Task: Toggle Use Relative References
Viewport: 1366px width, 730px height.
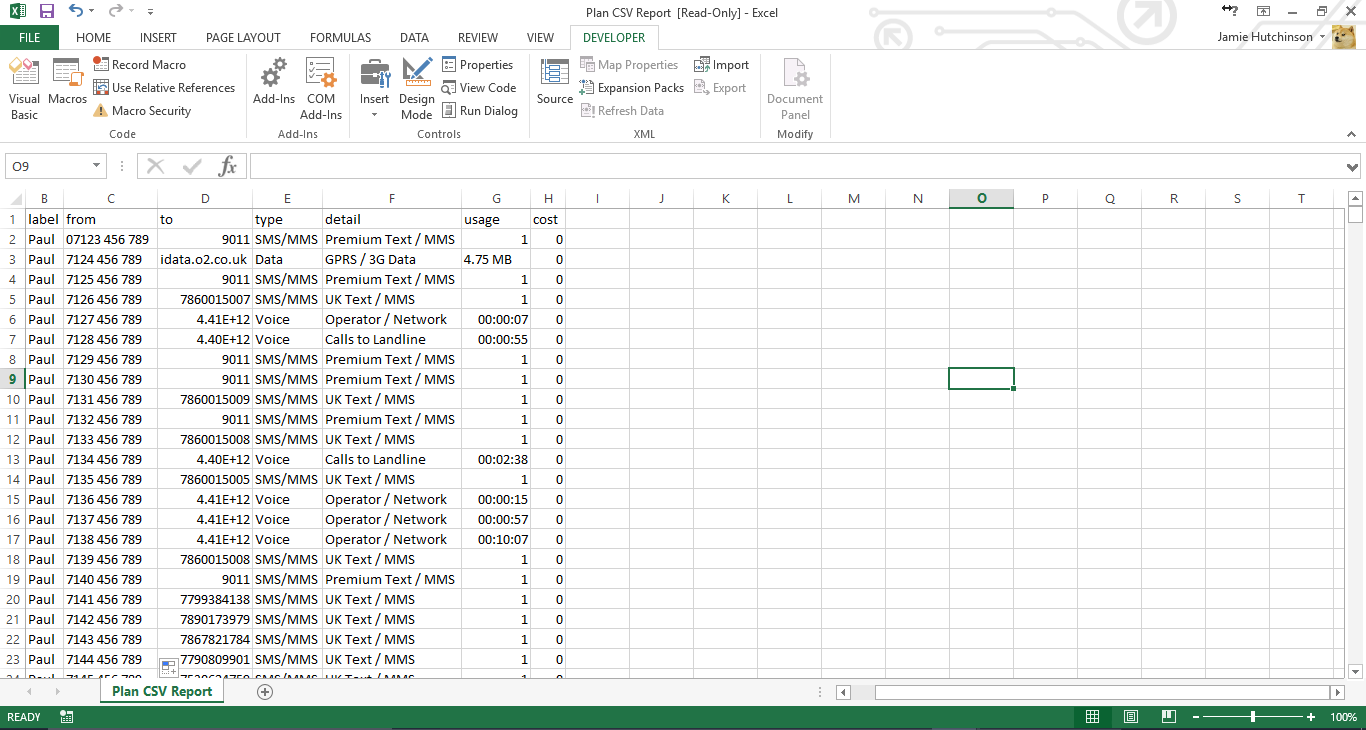Action: click(x=164, y=88)
